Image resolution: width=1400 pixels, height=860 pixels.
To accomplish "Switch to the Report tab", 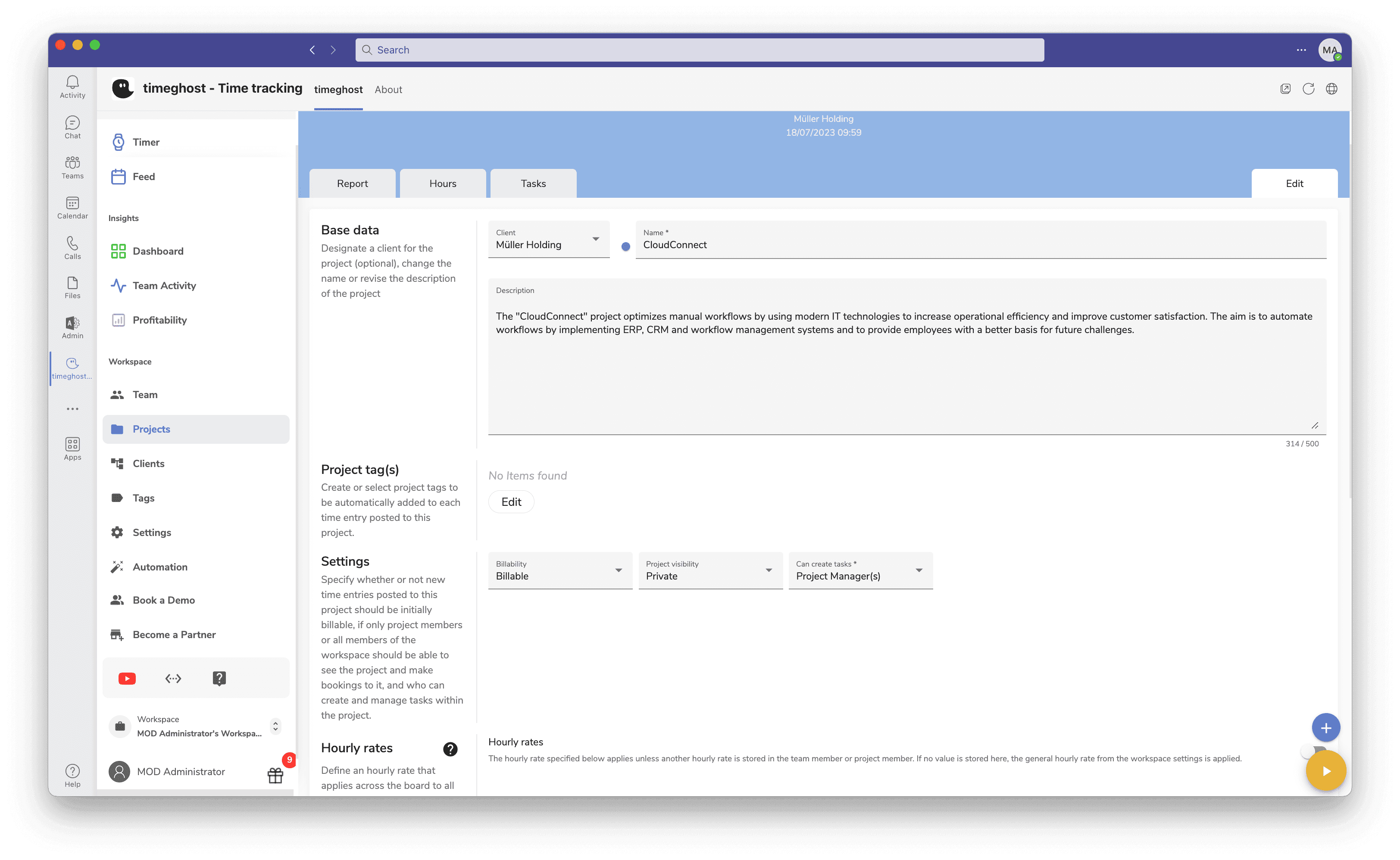I will [x=352, y=183].
